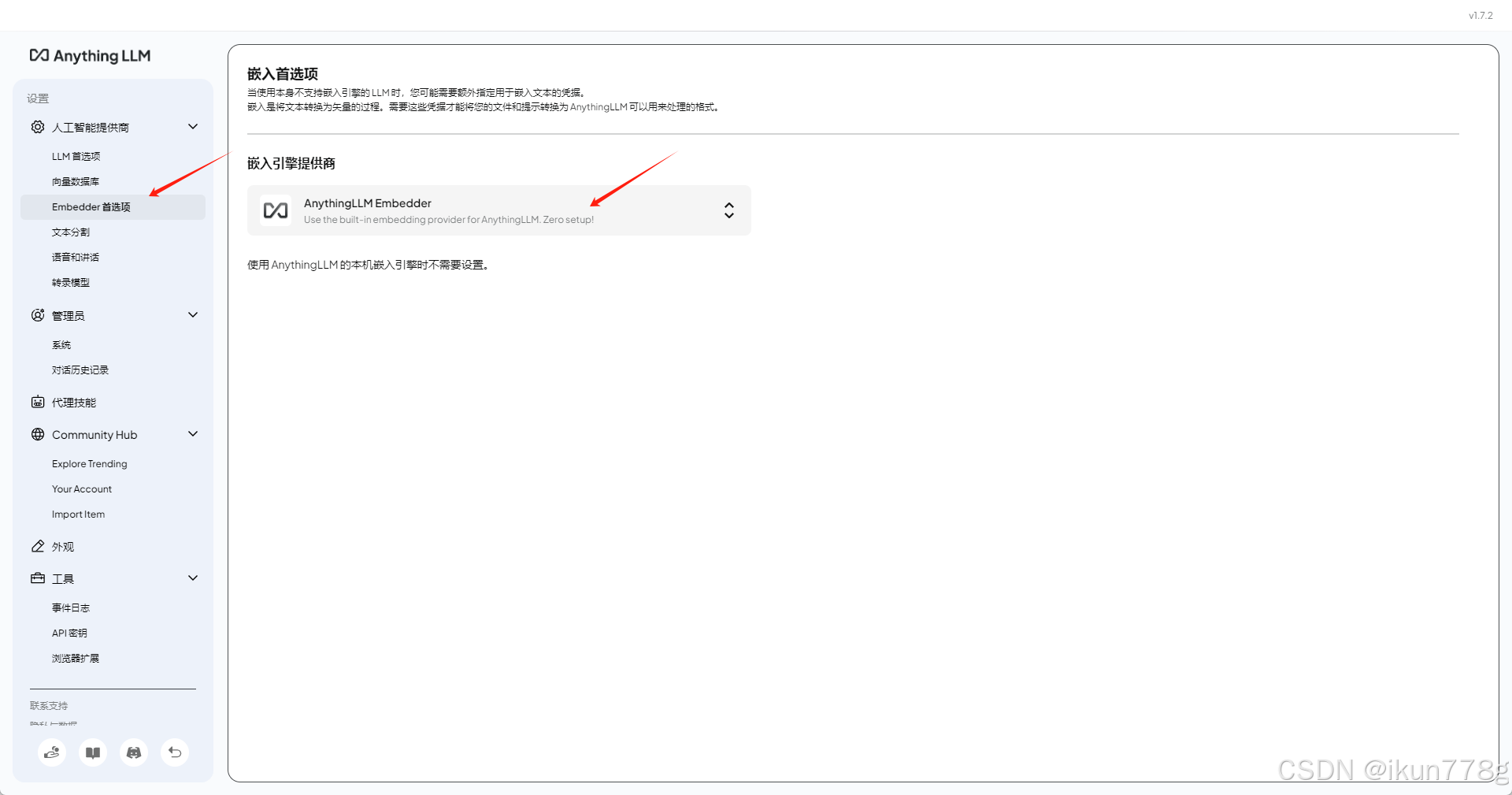
Task: Click the robot icon beside 代理技能
Action: click(38, 402)
